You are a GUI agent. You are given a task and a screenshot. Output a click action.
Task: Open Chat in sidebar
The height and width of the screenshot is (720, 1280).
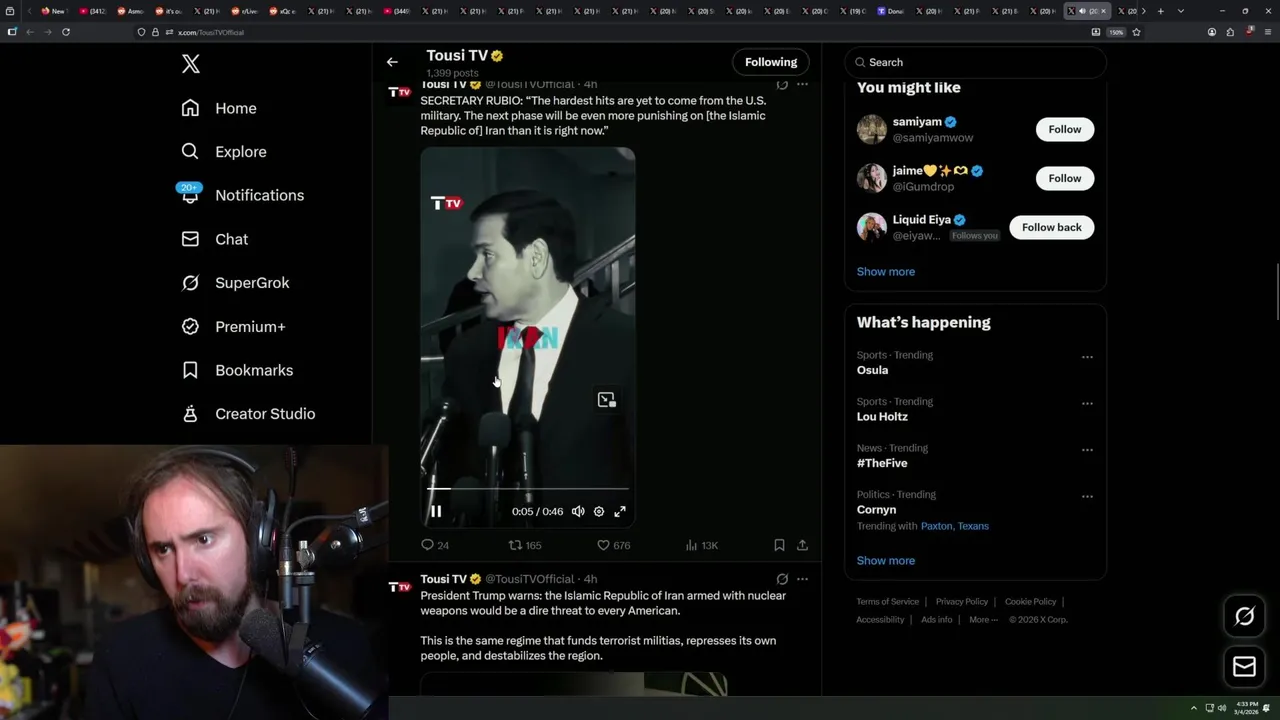tap(215, 239)
